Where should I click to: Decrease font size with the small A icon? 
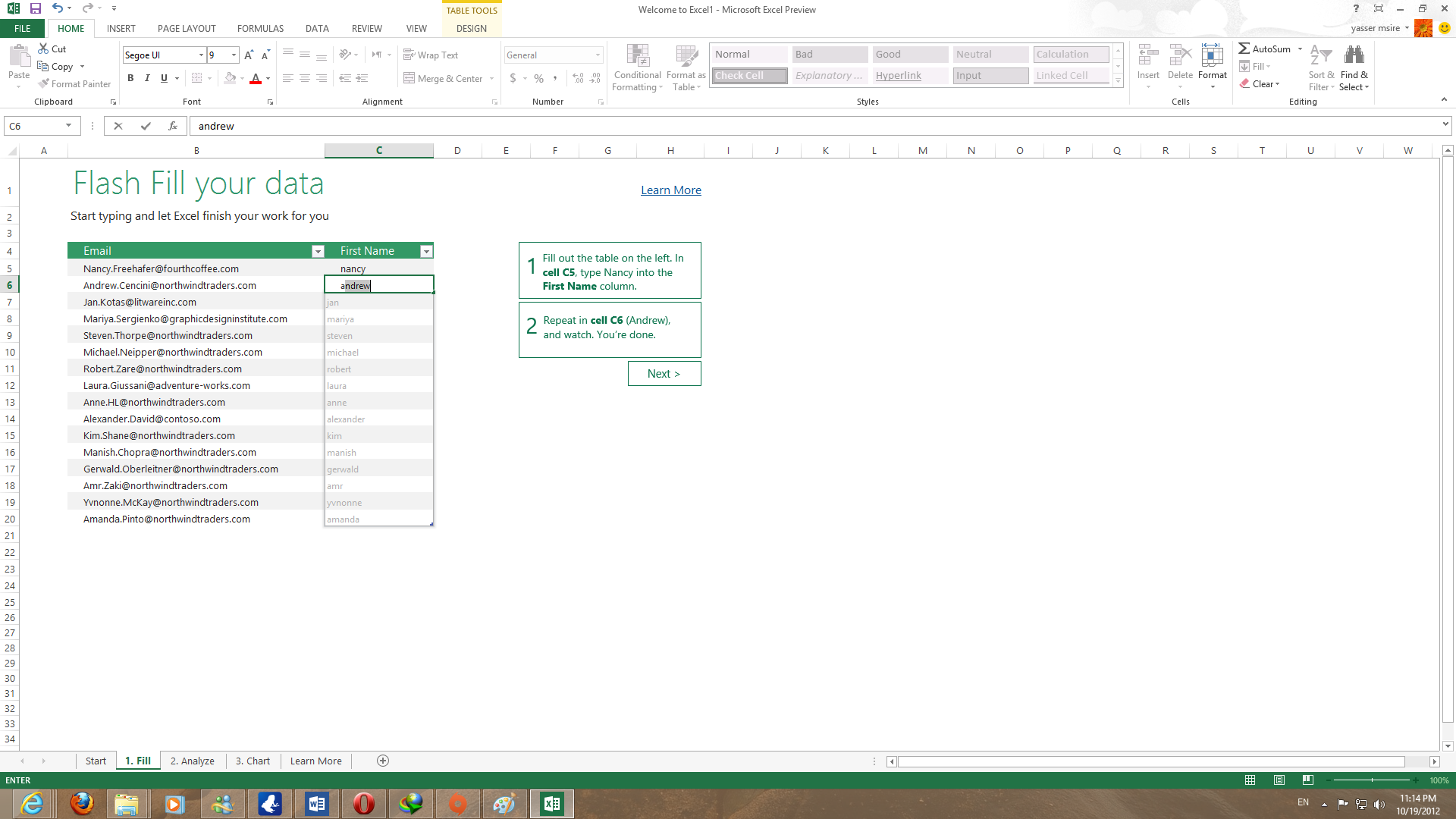(265, 55)
